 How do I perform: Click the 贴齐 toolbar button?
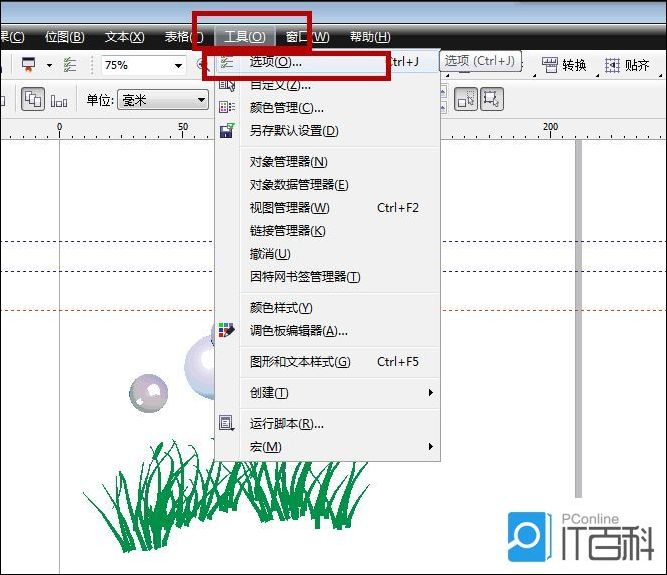[627, 65]
